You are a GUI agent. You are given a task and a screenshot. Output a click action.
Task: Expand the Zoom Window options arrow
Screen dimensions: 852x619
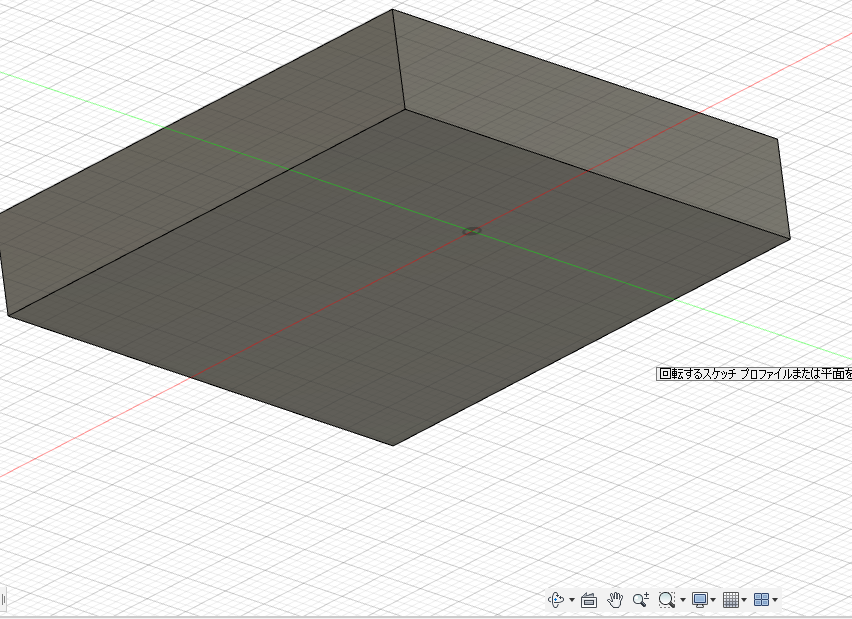pos(683,601)
